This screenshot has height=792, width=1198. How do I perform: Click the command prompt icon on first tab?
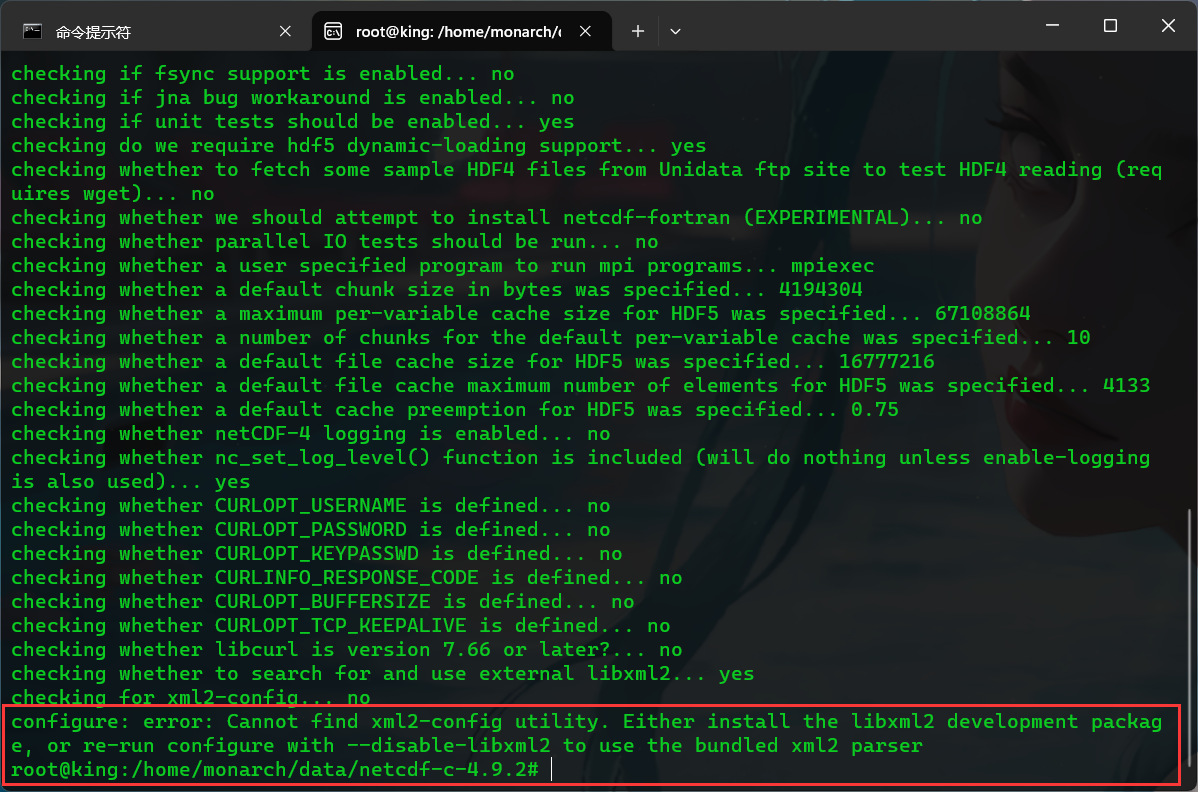32,31
